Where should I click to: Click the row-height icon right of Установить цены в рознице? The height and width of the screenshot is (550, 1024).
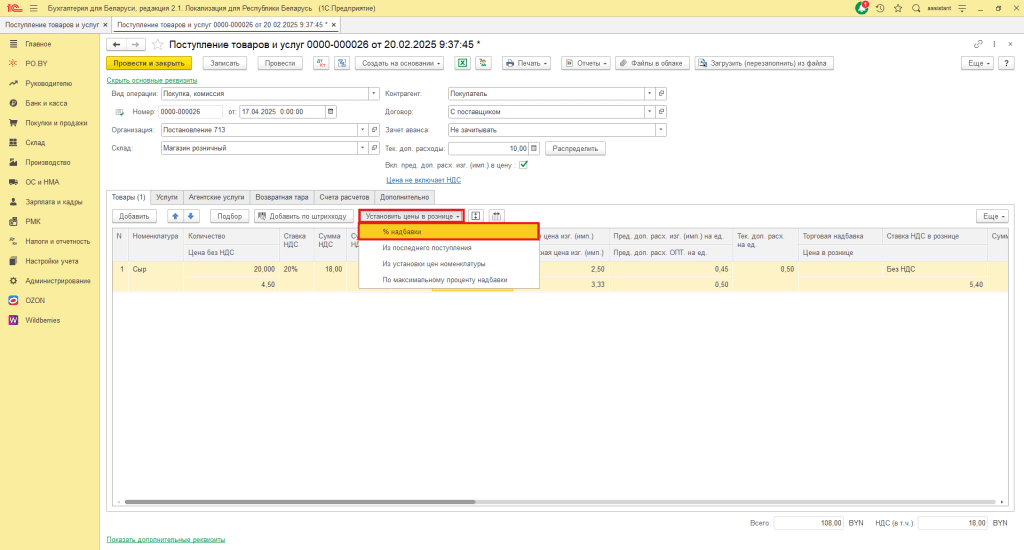[475, 216]
